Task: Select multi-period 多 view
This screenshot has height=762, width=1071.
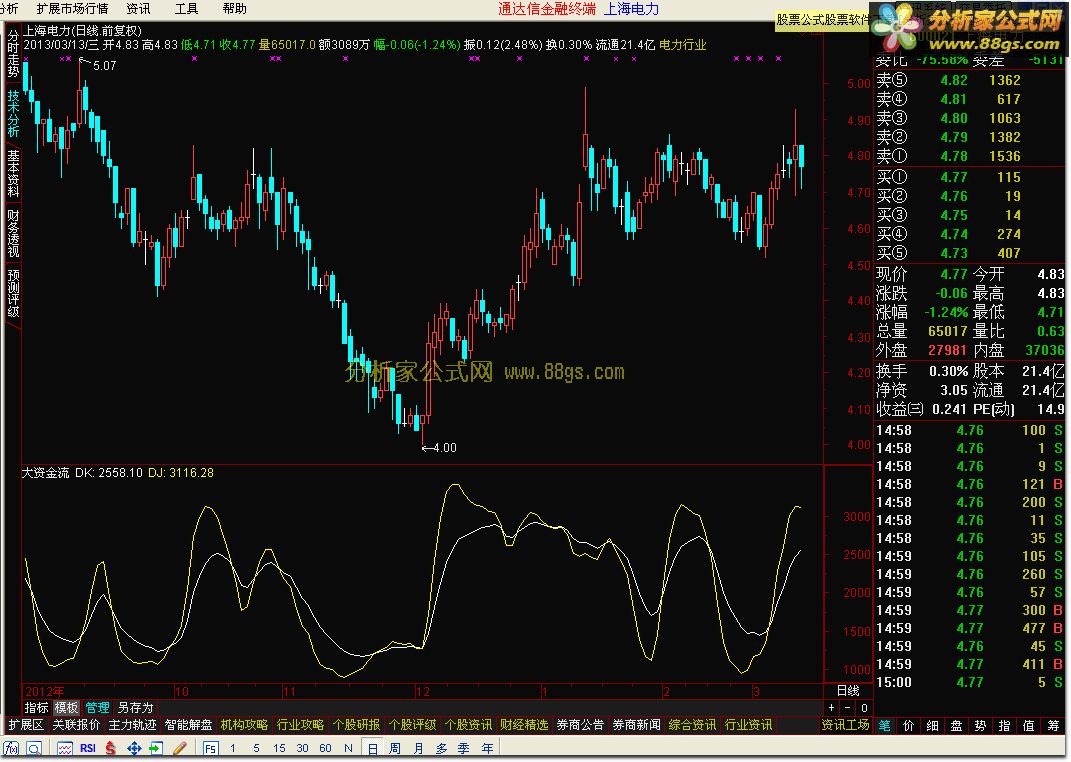Action: [441, 748]
